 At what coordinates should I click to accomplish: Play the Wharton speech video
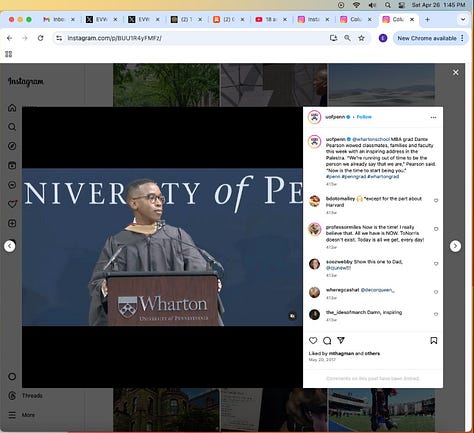point(162,247)
